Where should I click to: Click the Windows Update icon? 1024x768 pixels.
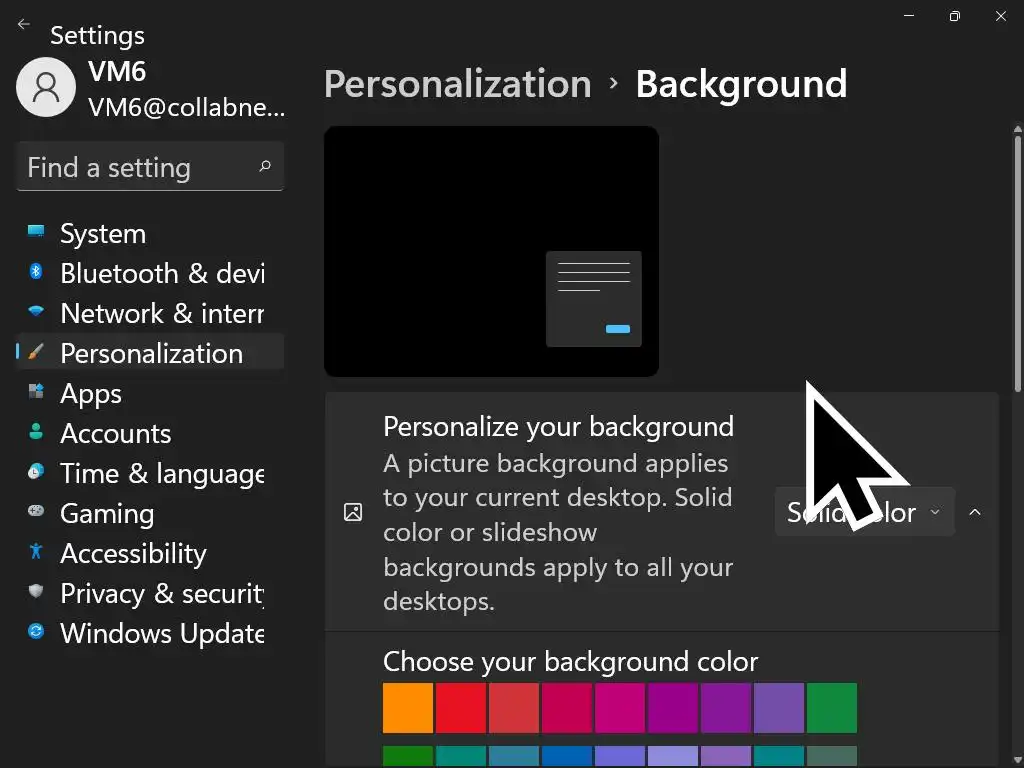click(36, 633)
